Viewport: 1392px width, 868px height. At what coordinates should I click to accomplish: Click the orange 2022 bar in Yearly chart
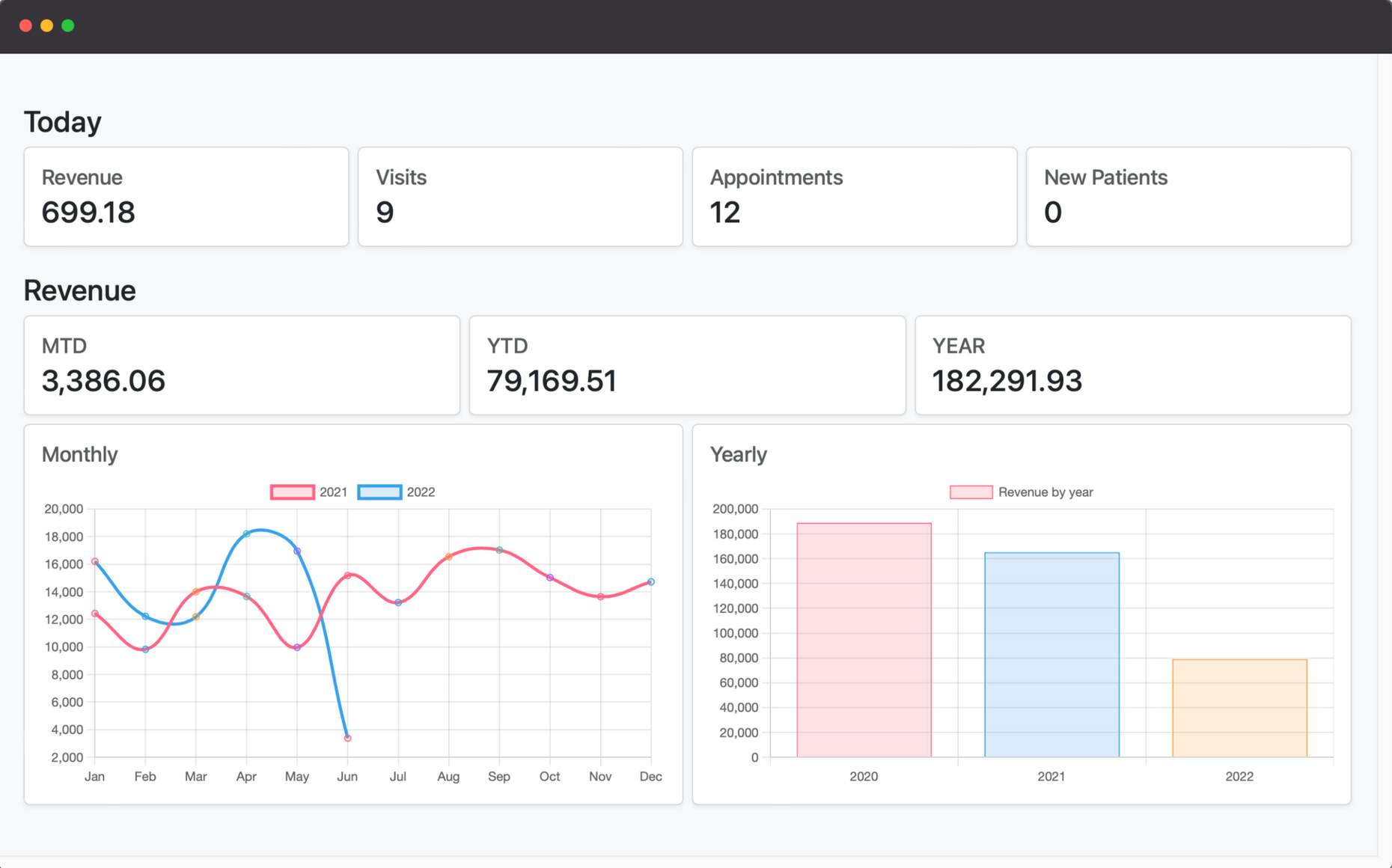1239,708
